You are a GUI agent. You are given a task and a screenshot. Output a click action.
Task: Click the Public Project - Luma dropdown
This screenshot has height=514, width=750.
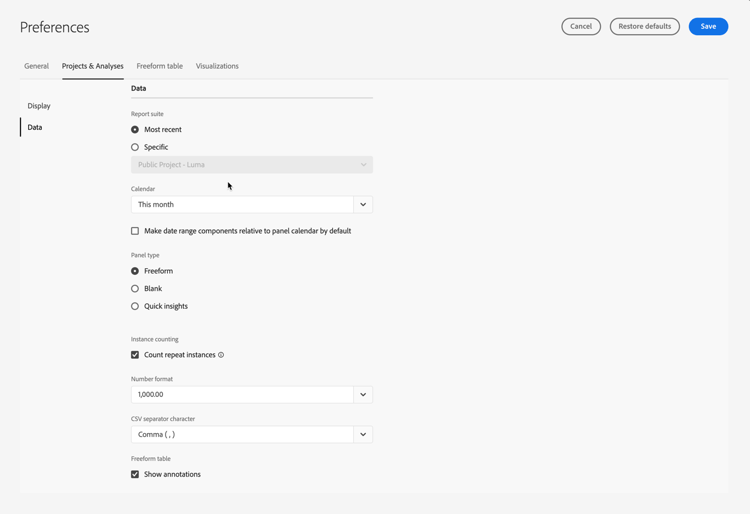coord(251,165)
